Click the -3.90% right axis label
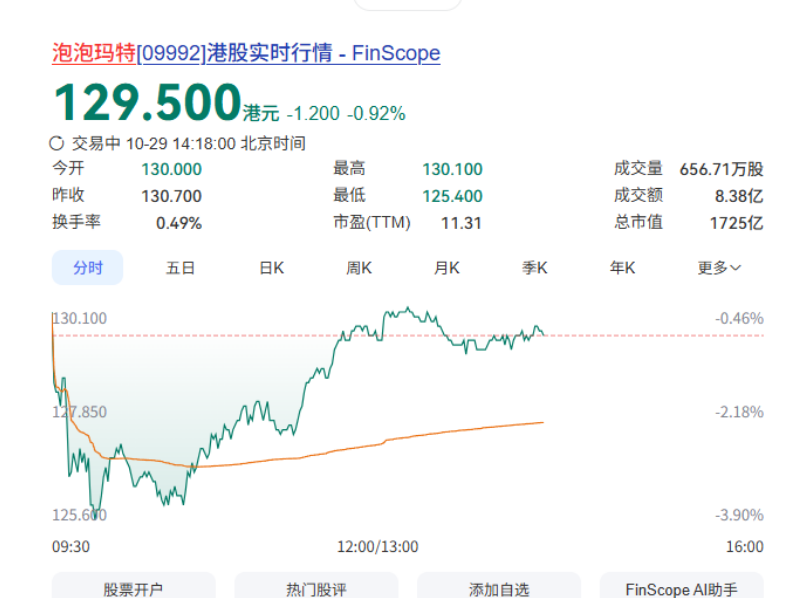The width and height of the screenshot is (793, 598). point(739,515)
